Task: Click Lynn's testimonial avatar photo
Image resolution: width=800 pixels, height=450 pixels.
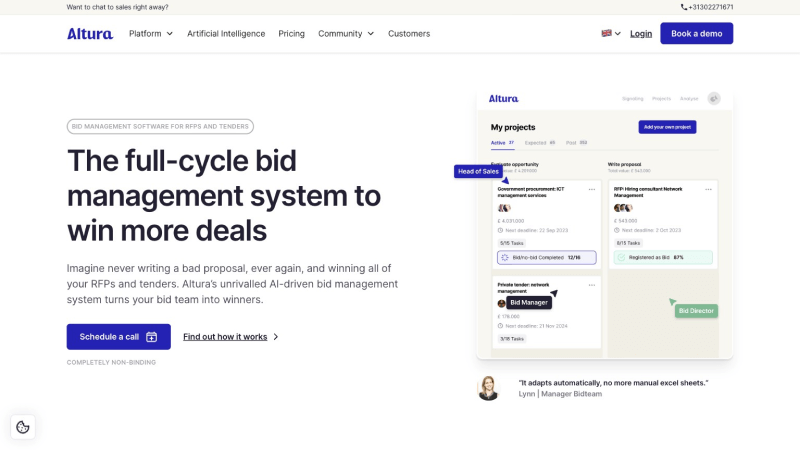Action: click(x=488, y=388)
